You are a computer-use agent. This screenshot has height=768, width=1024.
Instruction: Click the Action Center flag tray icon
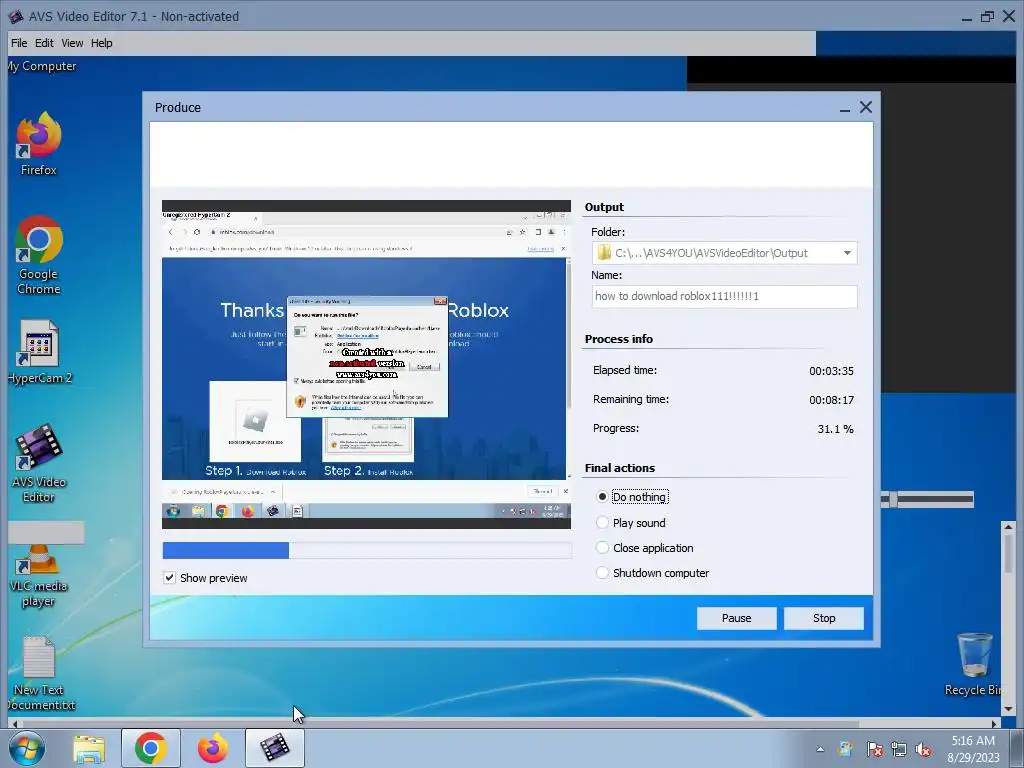[874, 750]
